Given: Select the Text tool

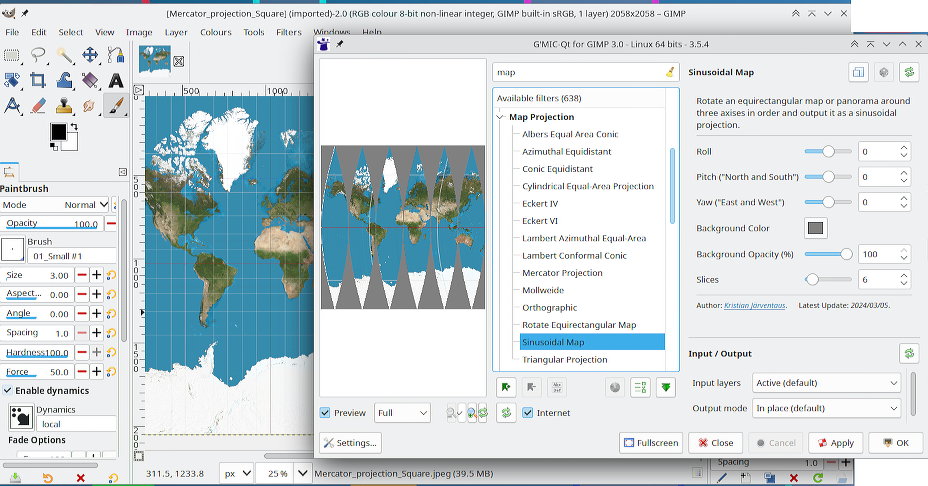Looking at the screenshot, I should click(116, 81).
